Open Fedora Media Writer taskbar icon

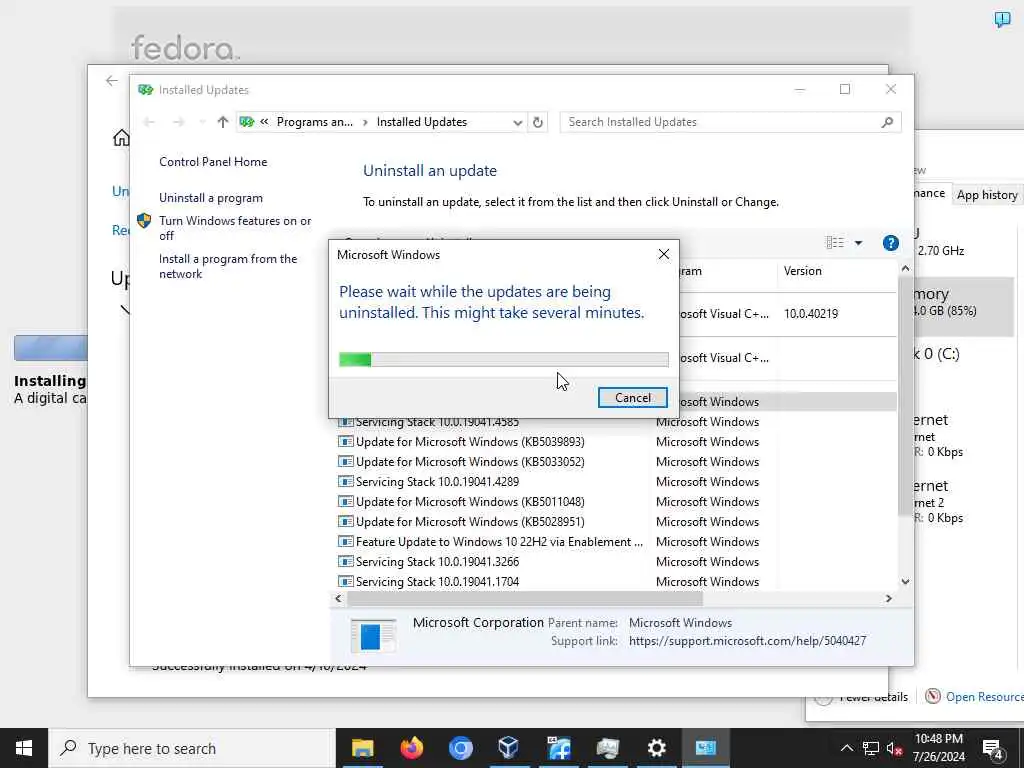[x=558, y=748]
